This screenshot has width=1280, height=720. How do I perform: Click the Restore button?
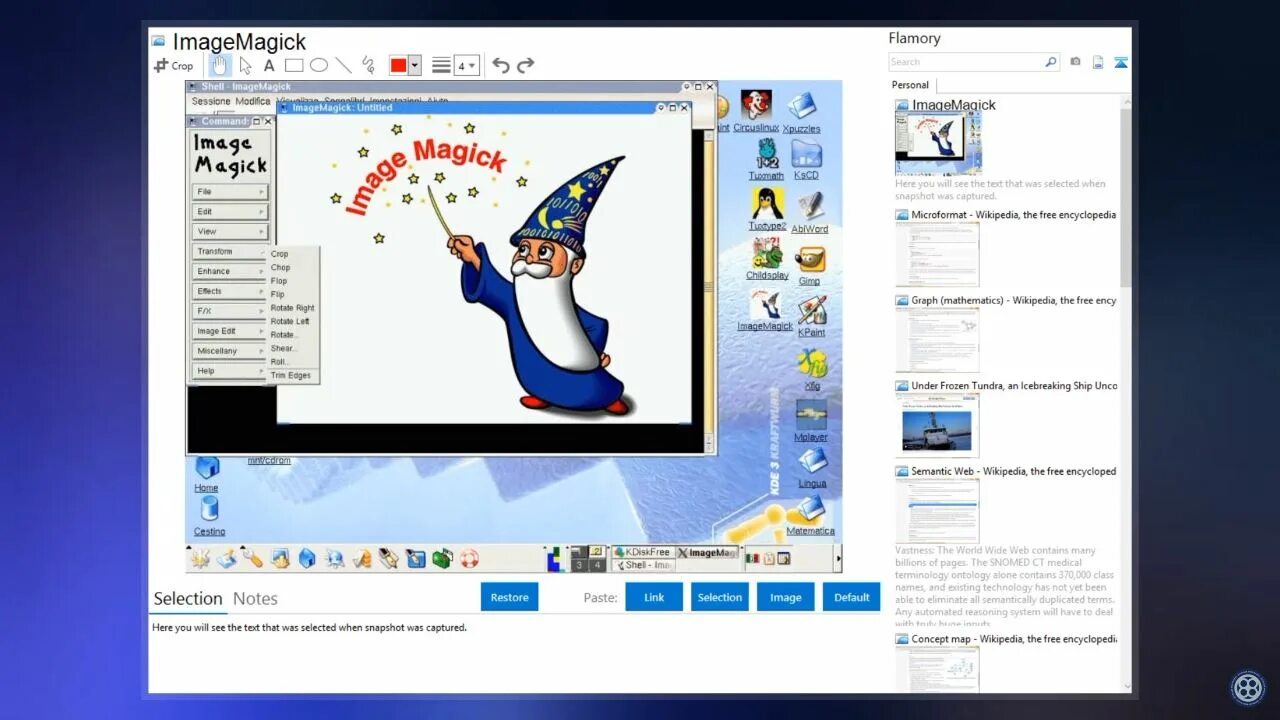(509, 597)
